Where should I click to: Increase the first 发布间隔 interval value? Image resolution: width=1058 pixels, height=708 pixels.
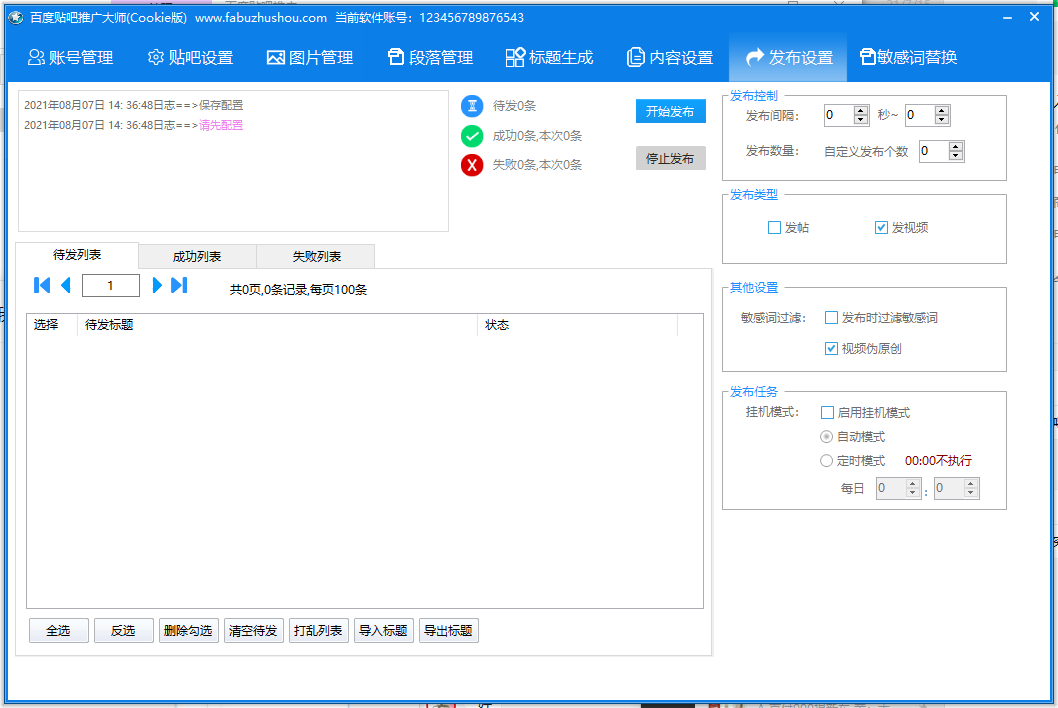click(861, 111)
